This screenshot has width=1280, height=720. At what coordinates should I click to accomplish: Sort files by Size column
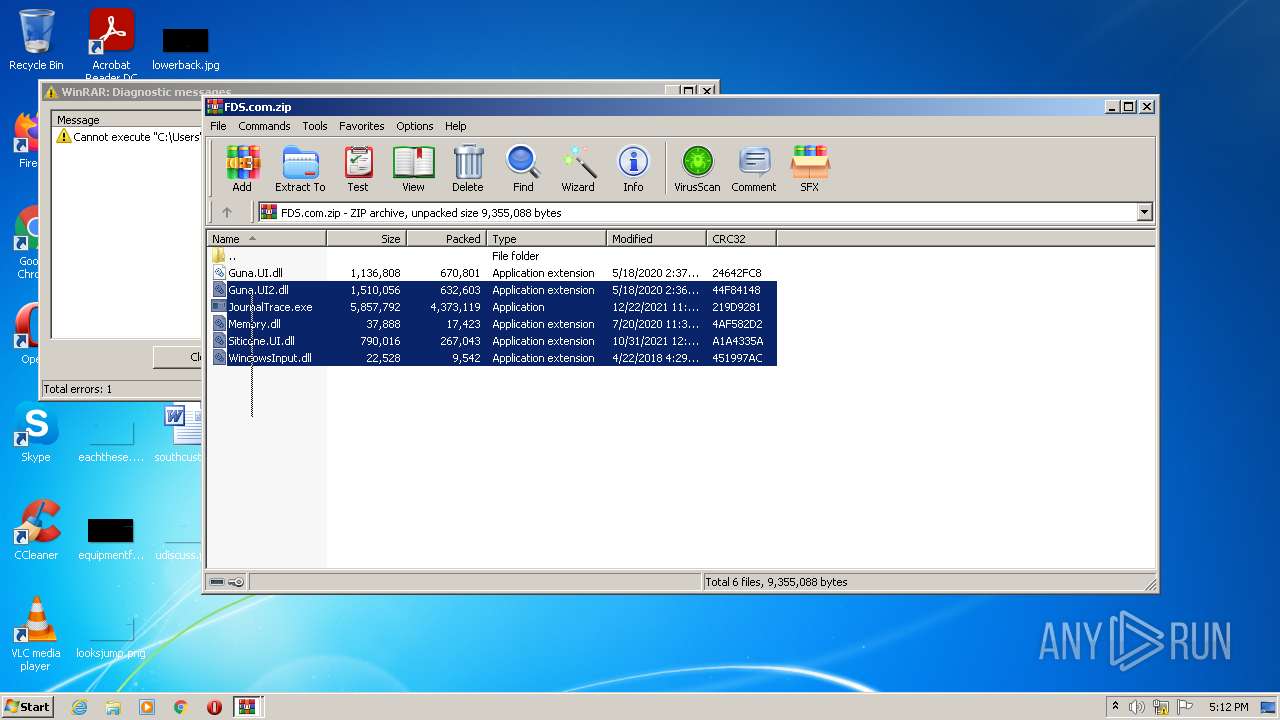coord(366,239)
